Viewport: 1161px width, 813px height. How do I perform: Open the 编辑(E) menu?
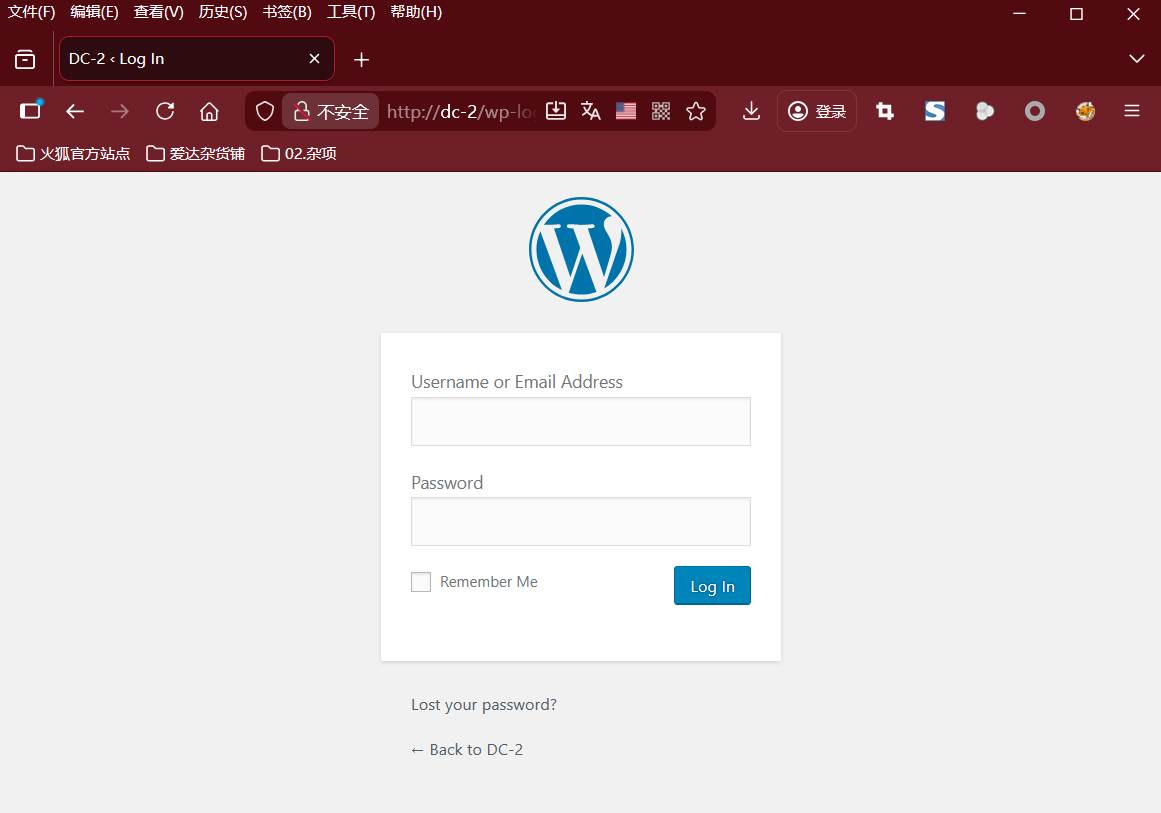(x=94, y=12)
